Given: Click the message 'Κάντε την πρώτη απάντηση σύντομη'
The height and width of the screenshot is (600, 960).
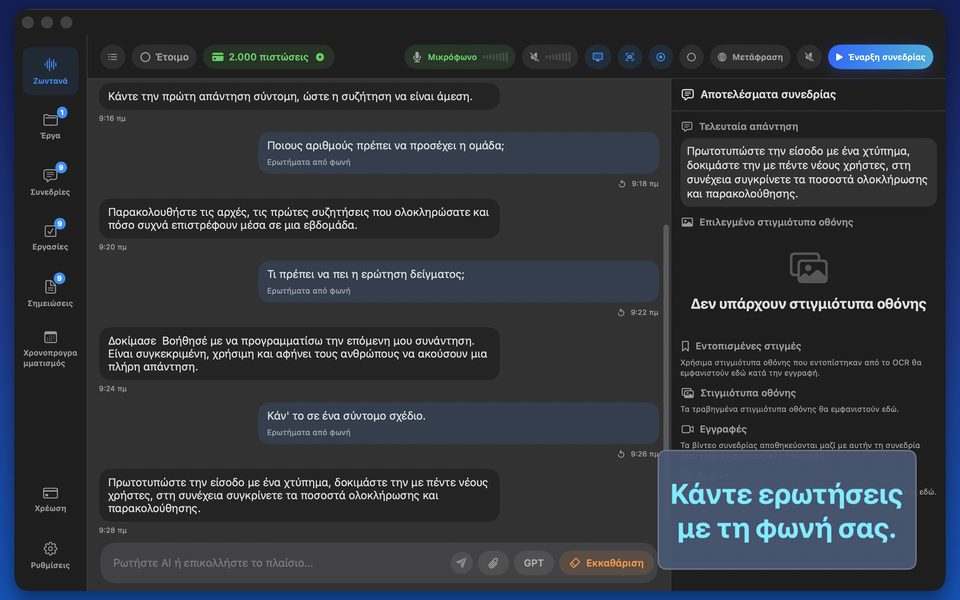Looking at the screenshot, I should coord(299,96).
